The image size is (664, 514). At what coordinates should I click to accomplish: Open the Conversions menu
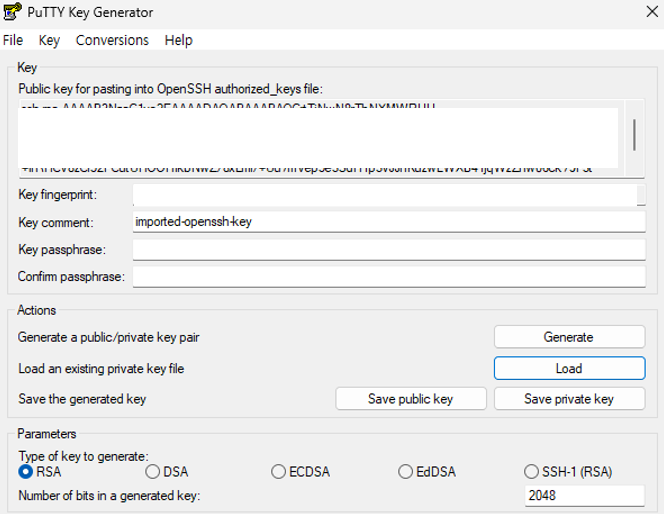(x=112, y=40)
